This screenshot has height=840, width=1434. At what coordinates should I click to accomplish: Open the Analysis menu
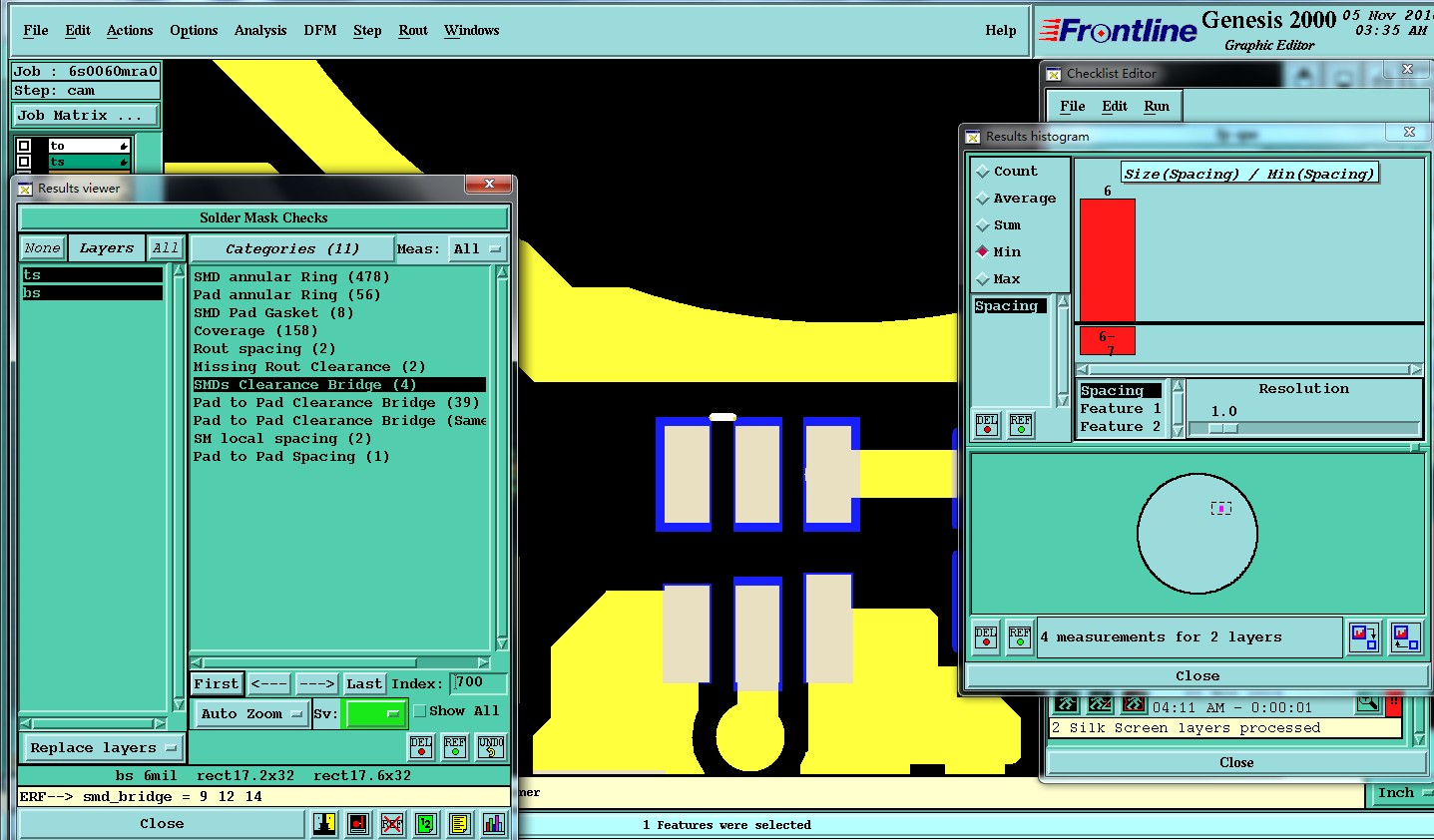pyautogui.click(x=260, y=31)
